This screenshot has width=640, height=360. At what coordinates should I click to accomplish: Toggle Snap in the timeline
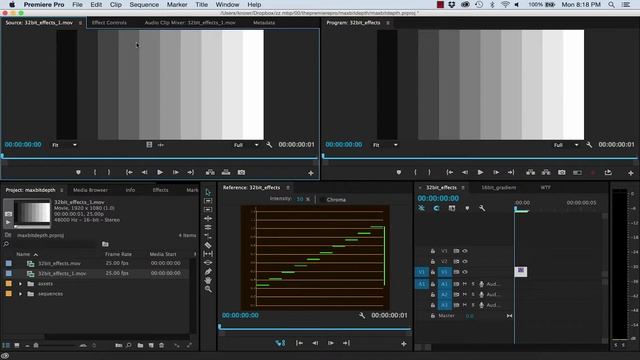pos(436,208)
